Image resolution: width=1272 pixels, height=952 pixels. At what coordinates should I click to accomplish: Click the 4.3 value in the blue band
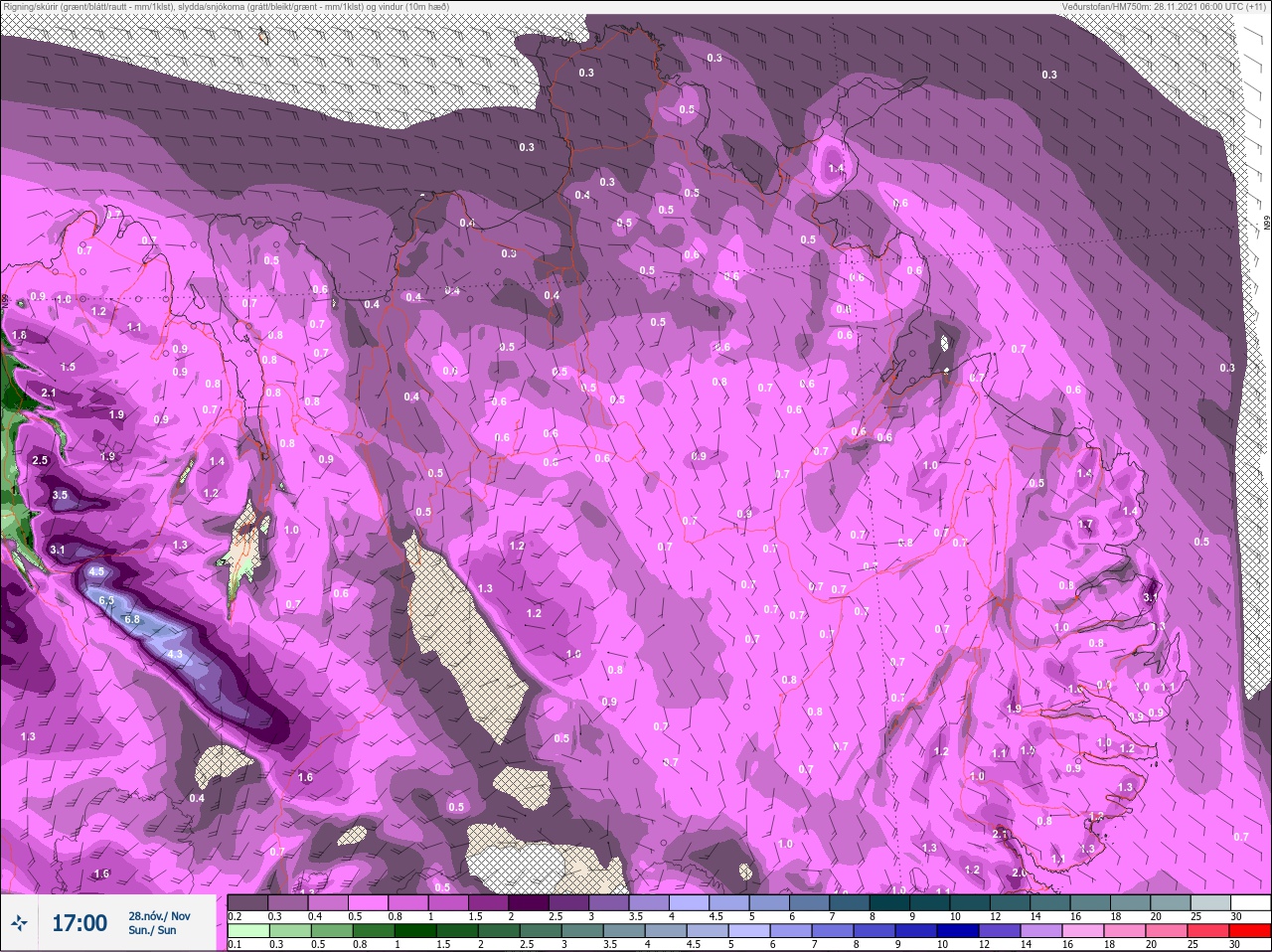click(175, 654)
